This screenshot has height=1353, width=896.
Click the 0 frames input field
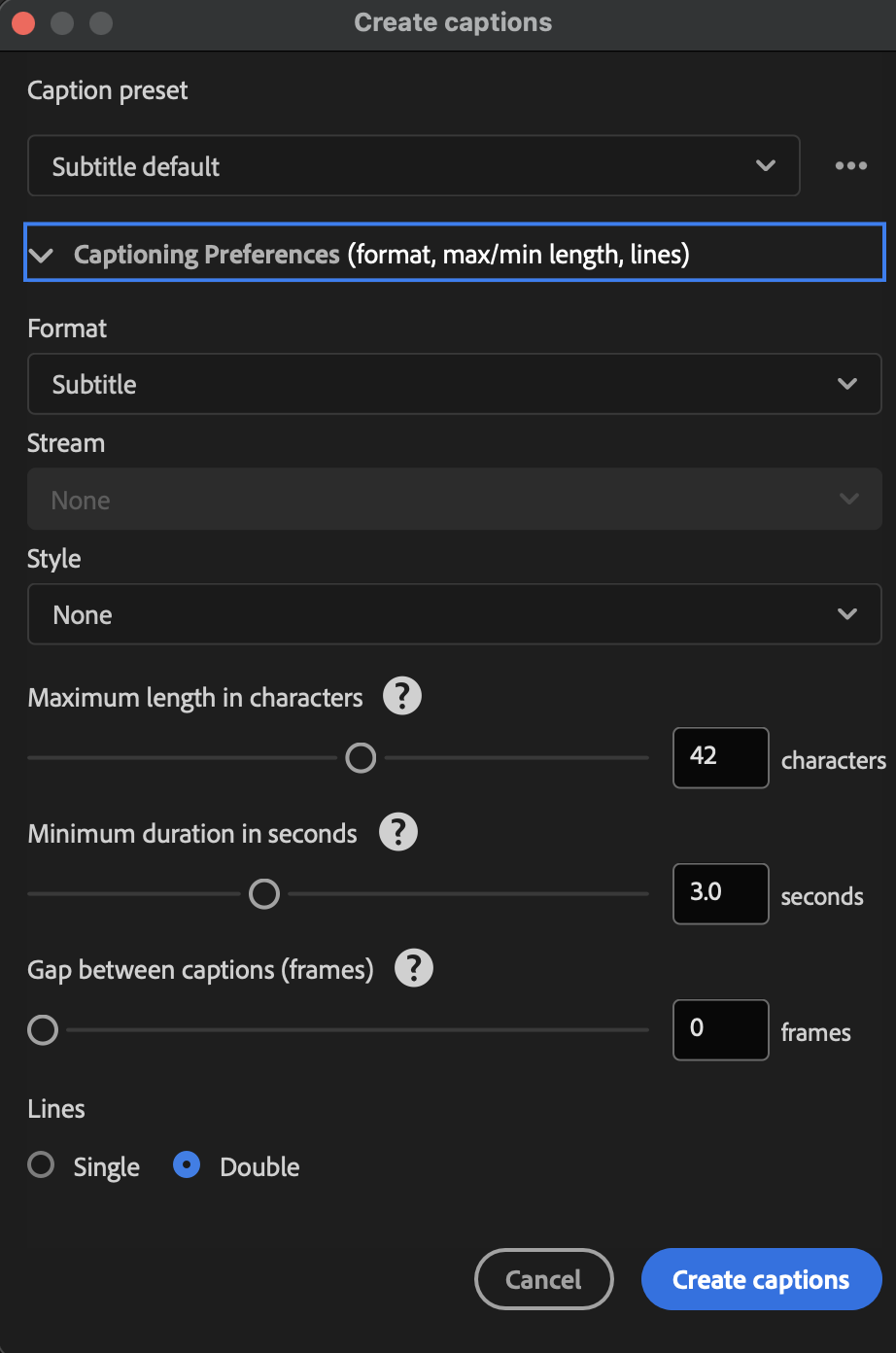pyautogui.click(x=720, y=1029)
